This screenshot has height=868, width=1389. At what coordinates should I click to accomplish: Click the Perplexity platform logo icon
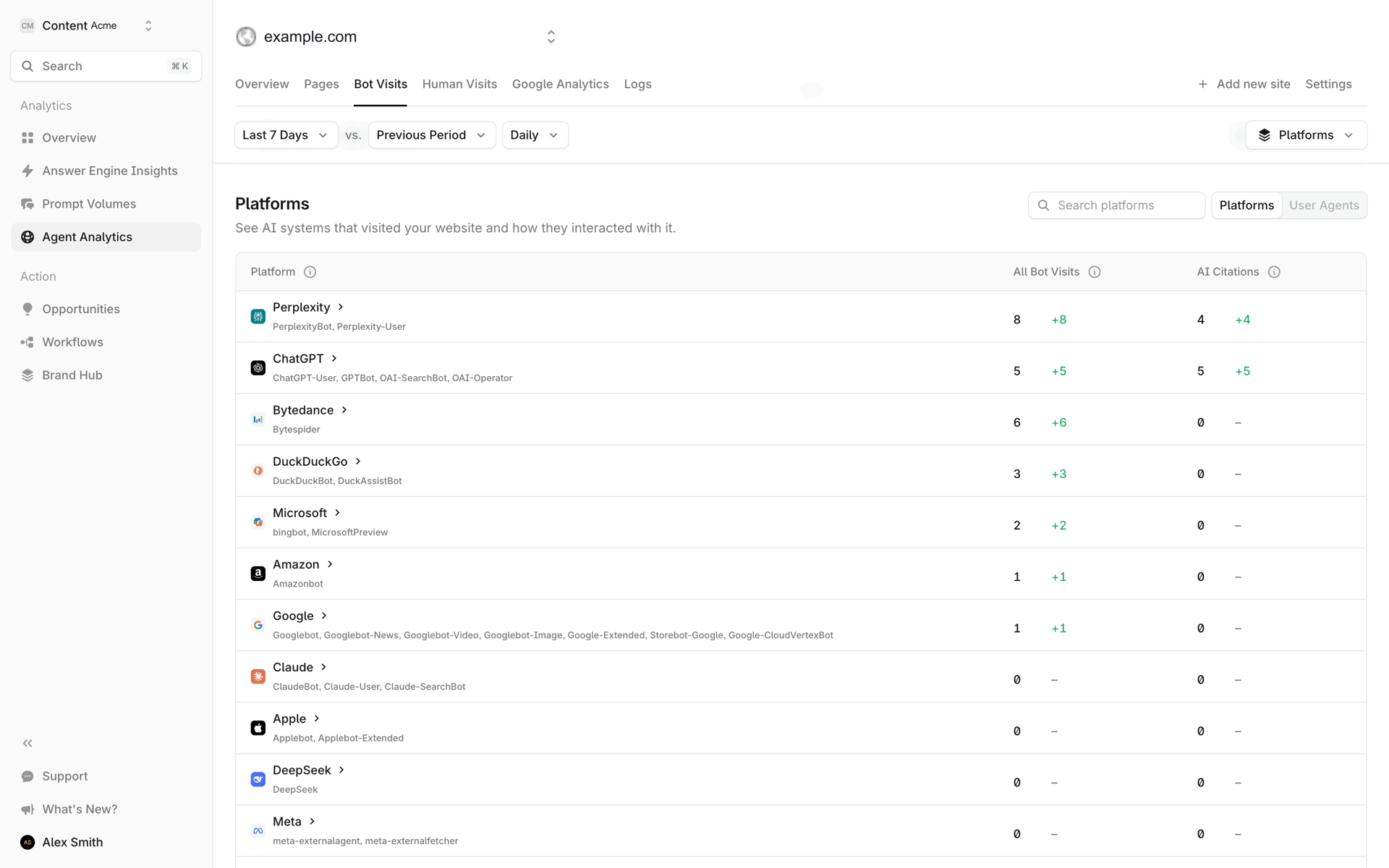pyautogui.click(x=258, y=317)
